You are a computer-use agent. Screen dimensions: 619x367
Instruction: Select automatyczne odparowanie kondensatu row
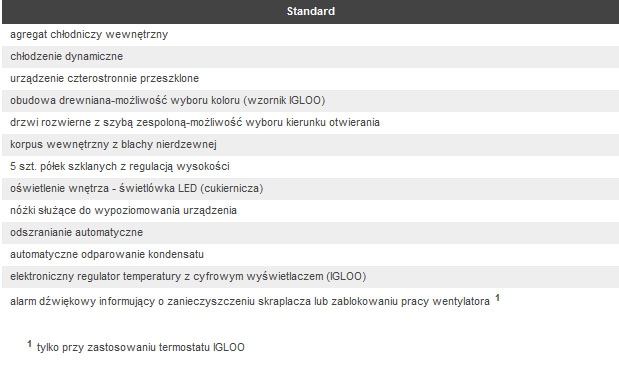pos(310,255)
